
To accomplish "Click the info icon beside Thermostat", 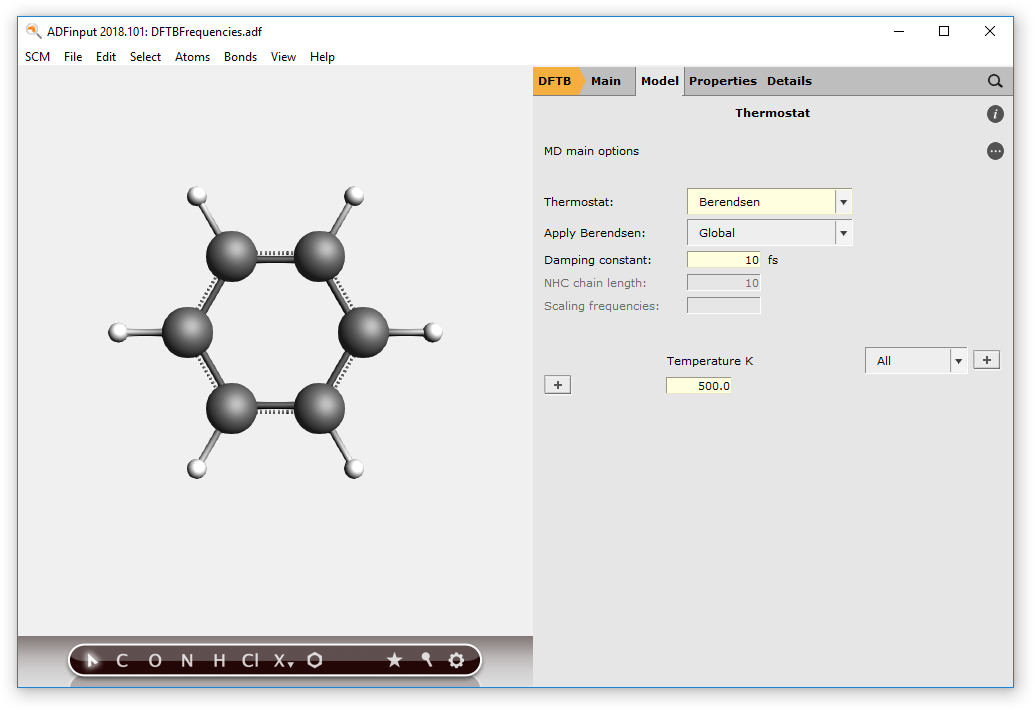I will point(995,114).
